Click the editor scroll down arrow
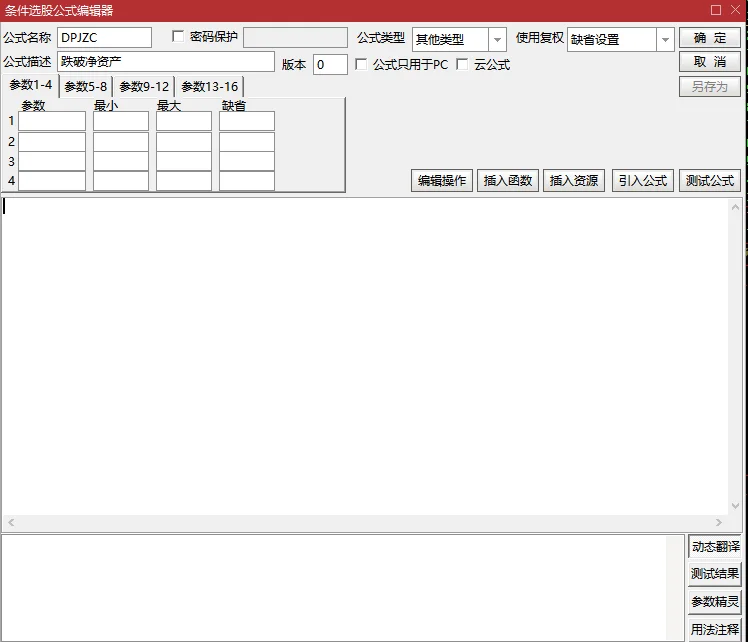Image resolution: width=748 pixels, height=642 pixels. (x=735, y=506)
